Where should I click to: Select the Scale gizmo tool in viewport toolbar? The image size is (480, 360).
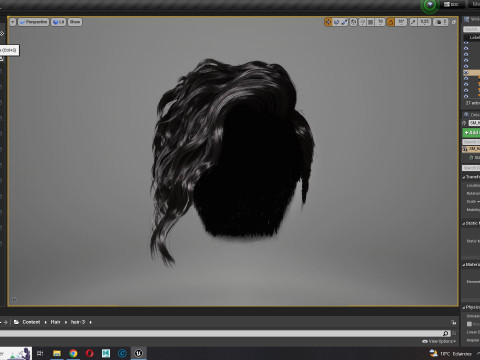(x=344, y=22)
